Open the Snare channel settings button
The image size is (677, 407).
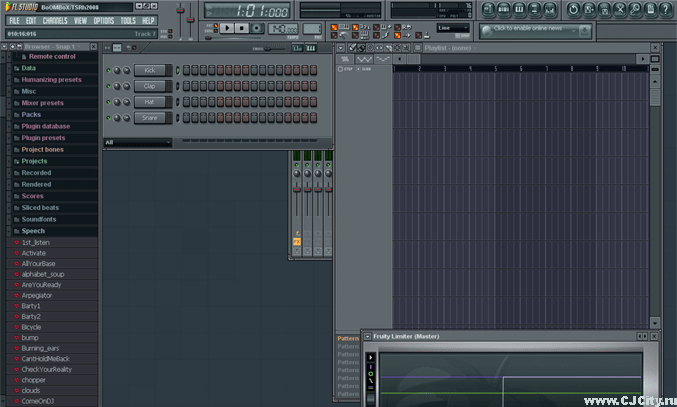(150, 118)
